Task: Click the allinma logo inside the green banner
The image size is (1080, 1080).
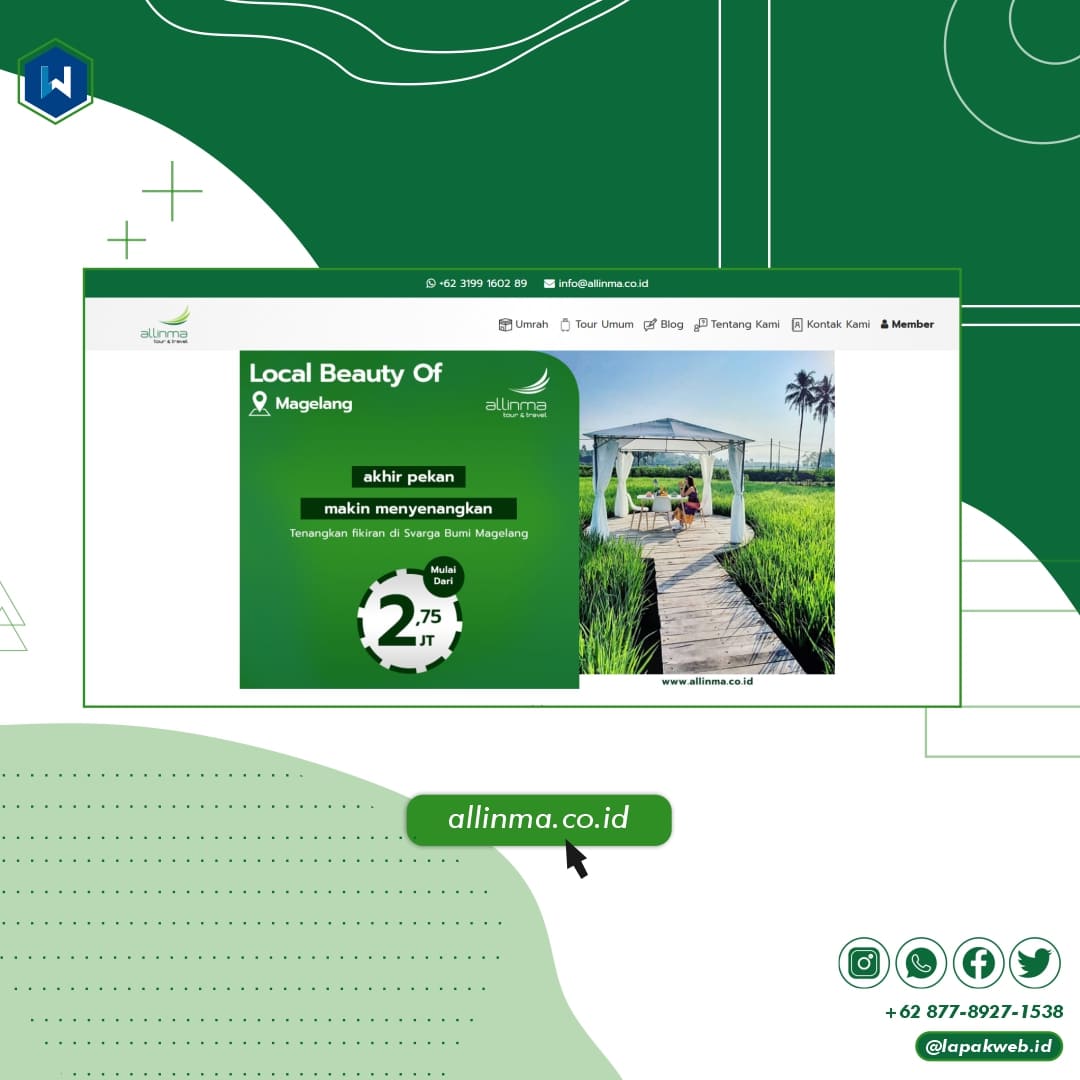Action: (517, 394)
